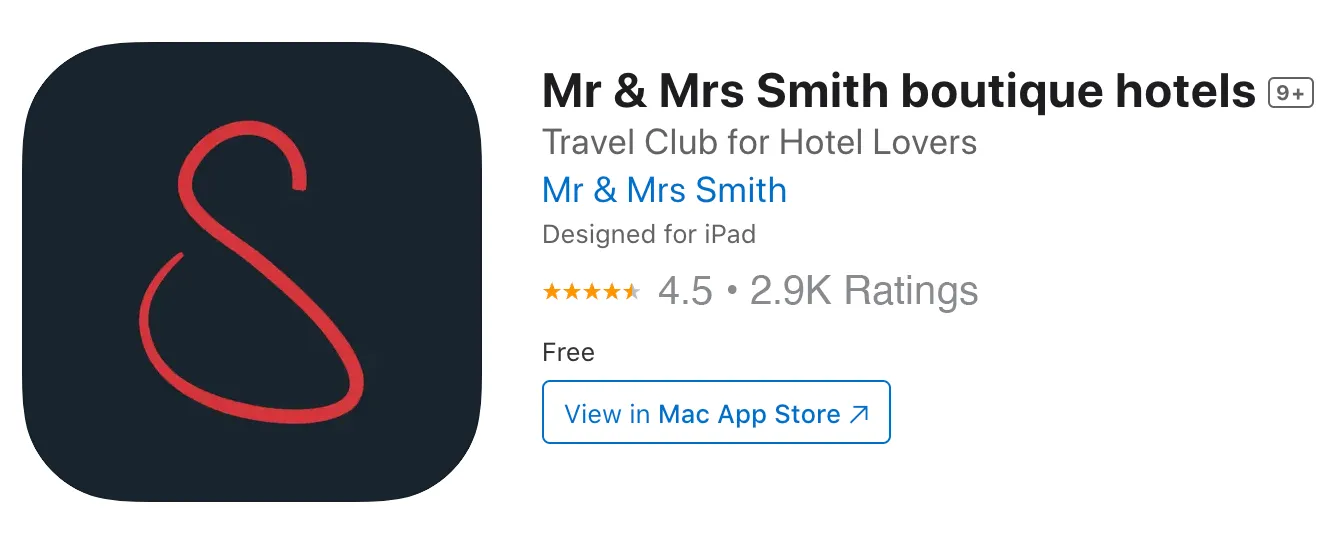Click the first orange rating star
This screenshot has height=540, width=1339.
(552, 291)
